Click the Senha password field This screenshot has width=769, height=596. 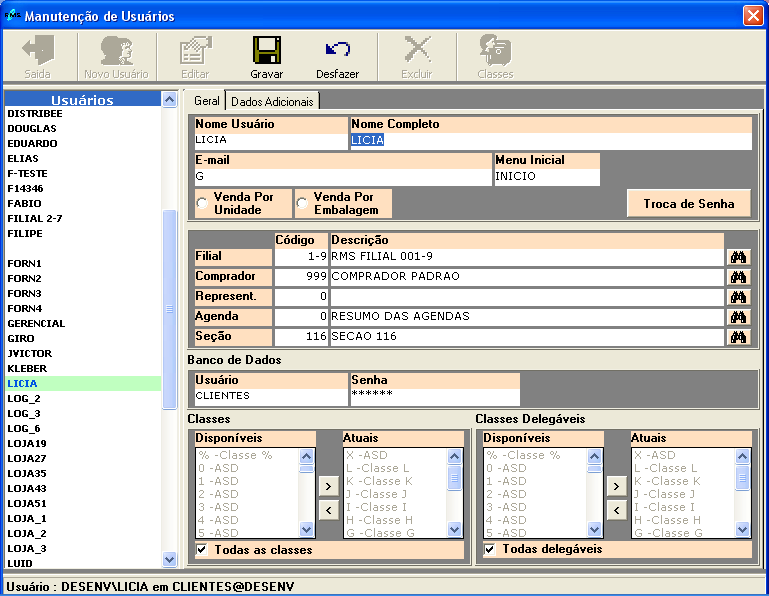[435, 397]
